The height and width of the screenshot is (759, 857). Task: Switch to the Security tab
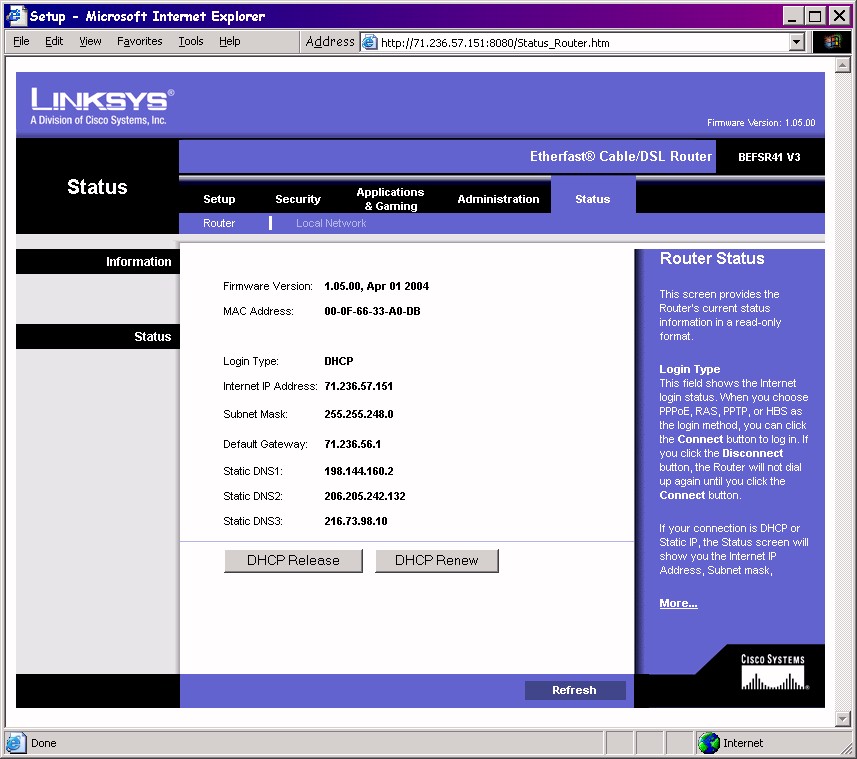298,199
